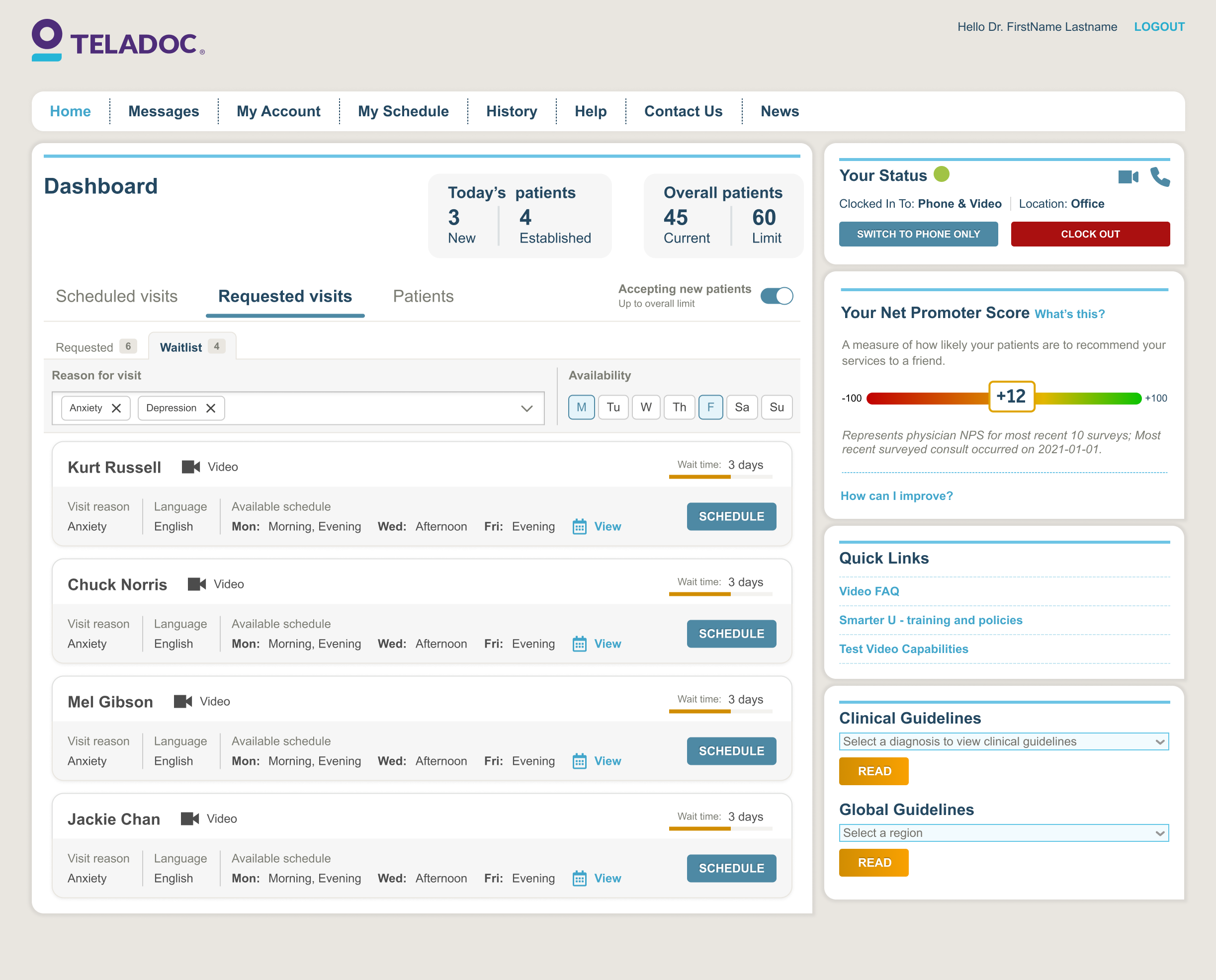Toggle Saturday in the Availability filter
Viewport: 1216px width, 980px height.
click(742, 407)
